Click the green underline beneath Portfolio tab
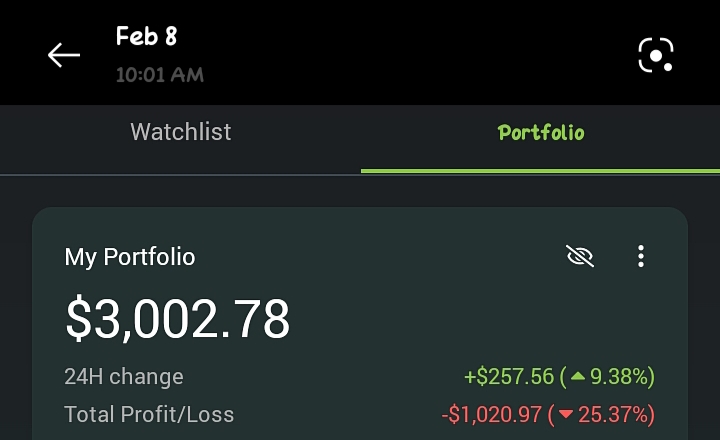This screenshot has height=440, width=720. click(540, 171)
